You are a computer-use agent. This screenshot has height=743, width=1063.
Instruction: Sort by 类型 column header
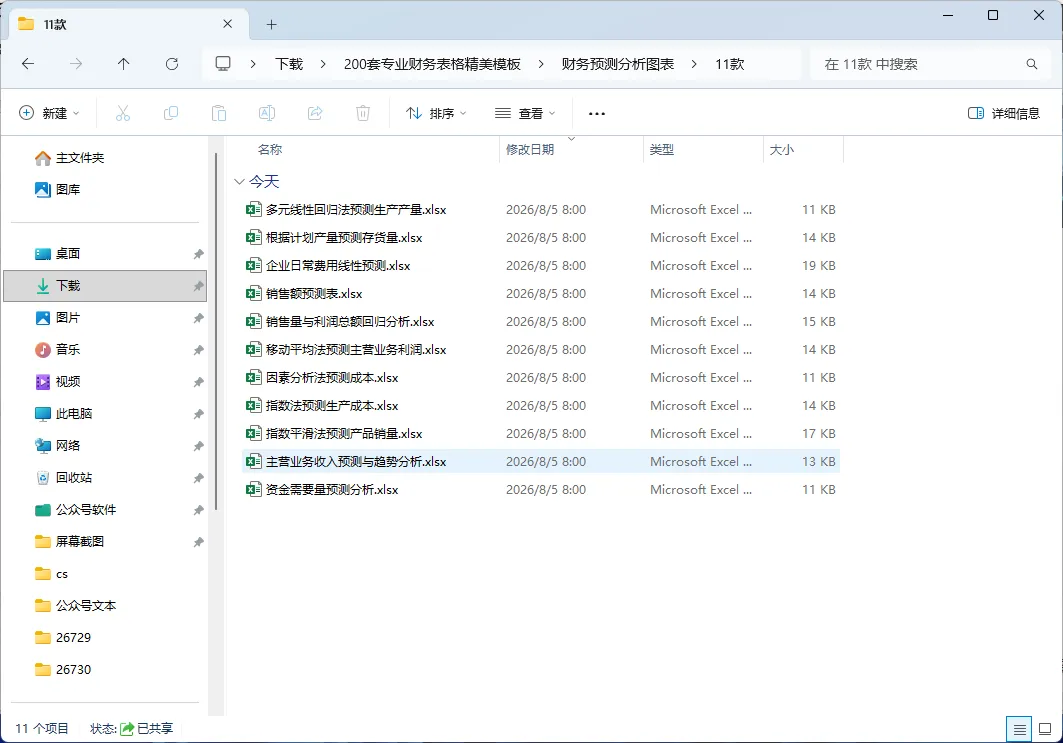(x=703, y=149)
